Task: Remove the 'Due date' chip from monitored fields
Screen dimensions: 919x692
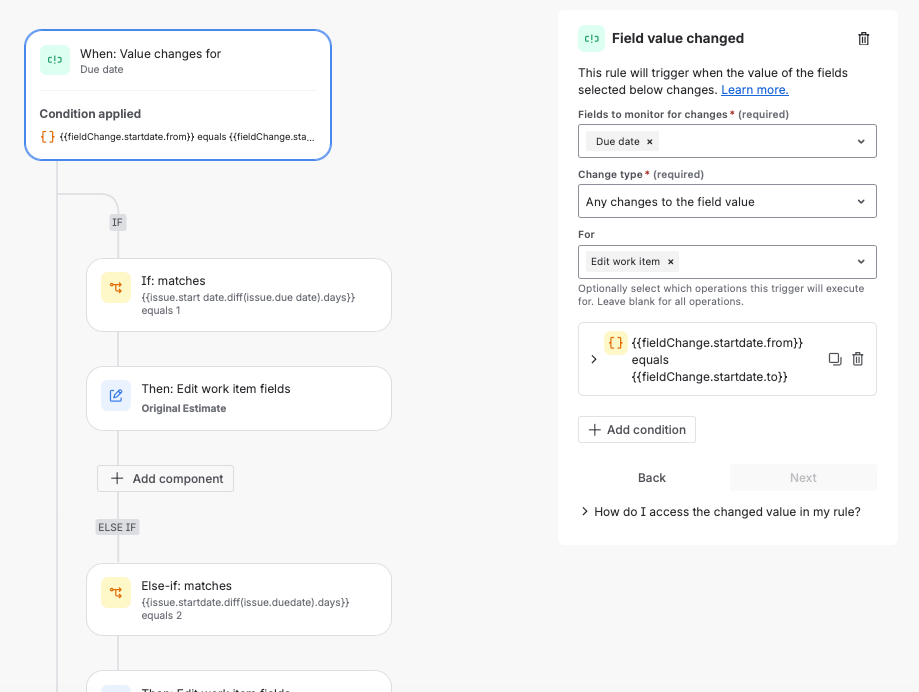Action: tap(650, 142)
